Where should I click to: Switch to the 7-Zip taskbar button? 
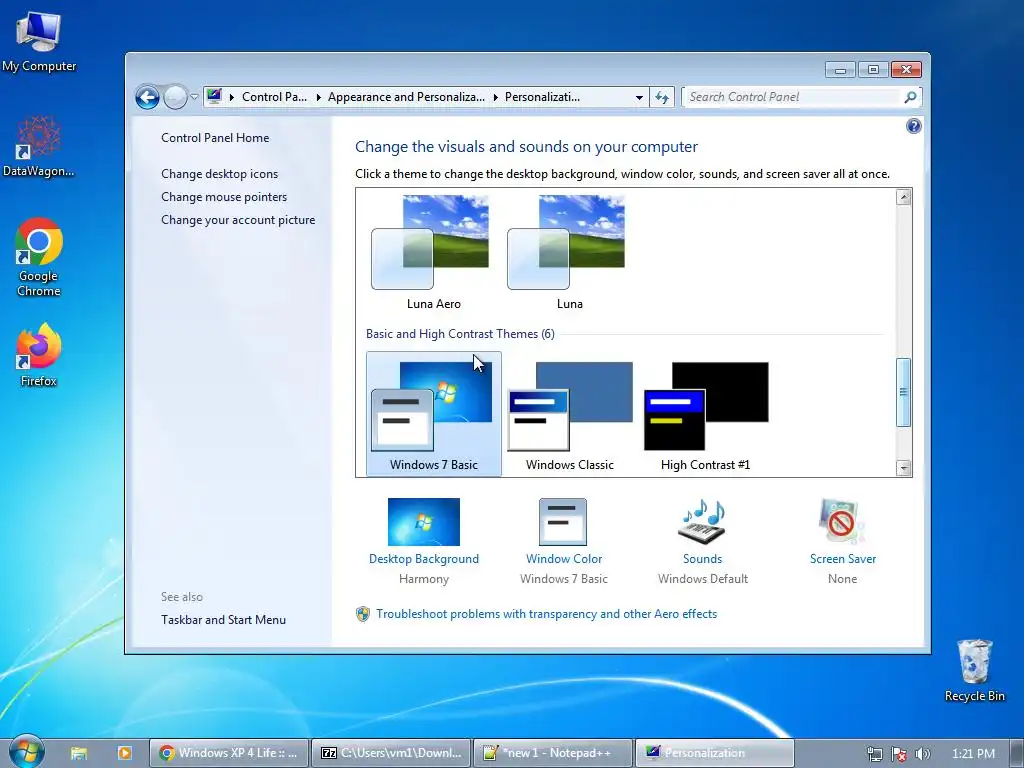tap(391, 753)
